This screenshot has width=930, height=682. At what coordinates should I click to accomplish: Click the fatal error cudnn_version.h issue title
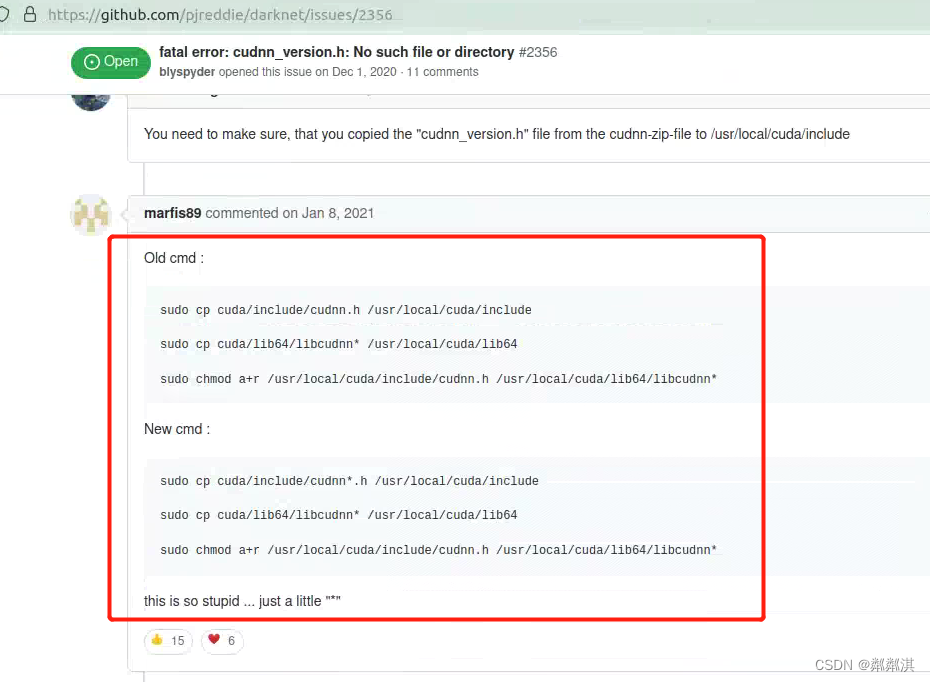(335, 52)
